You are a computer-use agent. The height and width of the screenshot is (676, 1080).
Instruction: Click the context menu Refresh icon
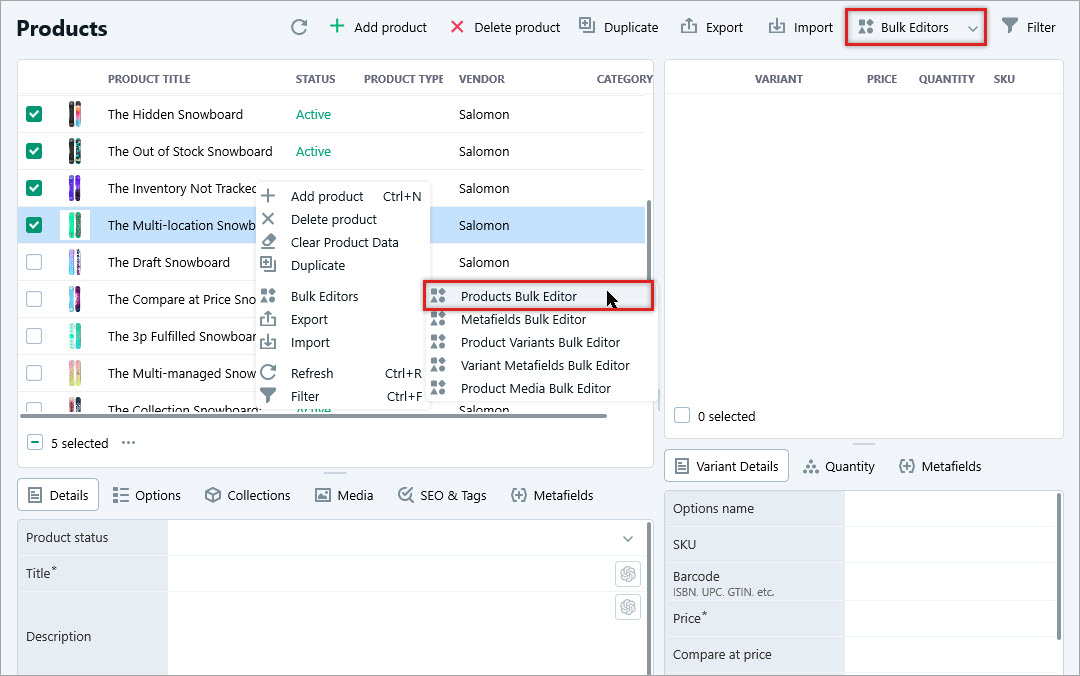coord(269,373)
